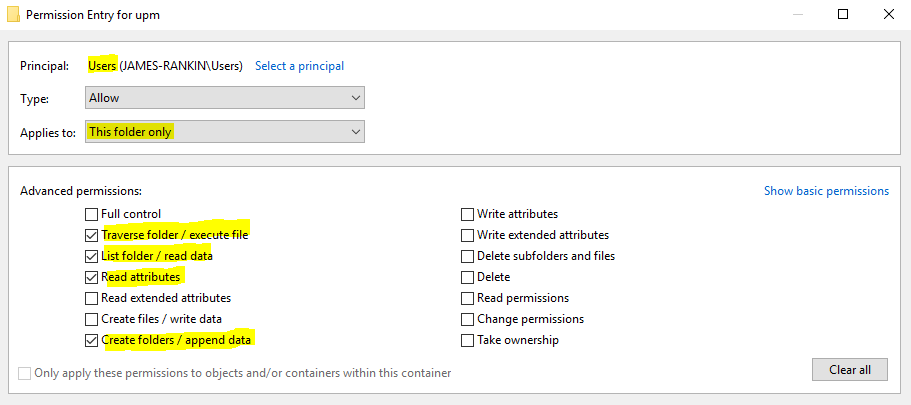
Task: Expand the Applies to dropdown
Action: click(224, 132)
